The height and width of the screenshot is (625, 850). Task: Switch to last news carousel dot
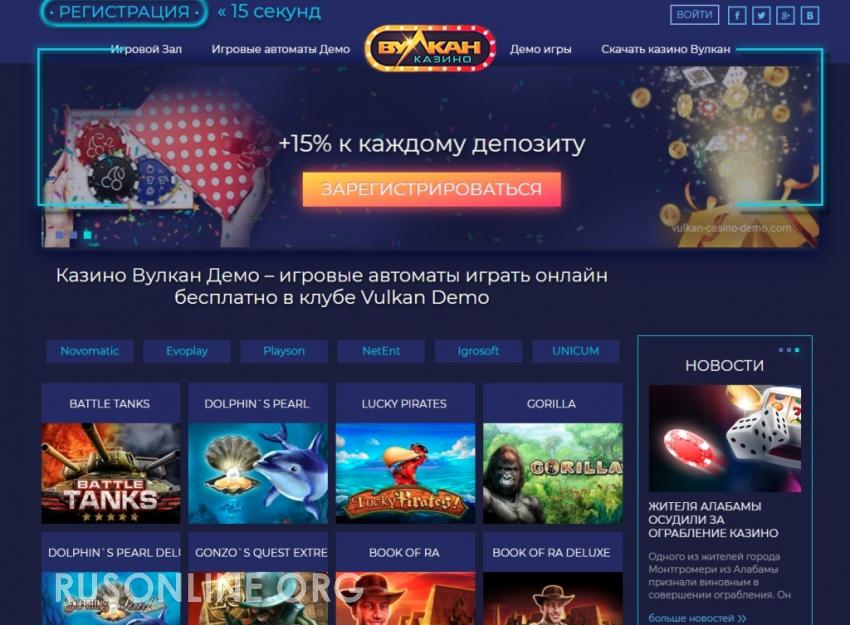[797, 350]
